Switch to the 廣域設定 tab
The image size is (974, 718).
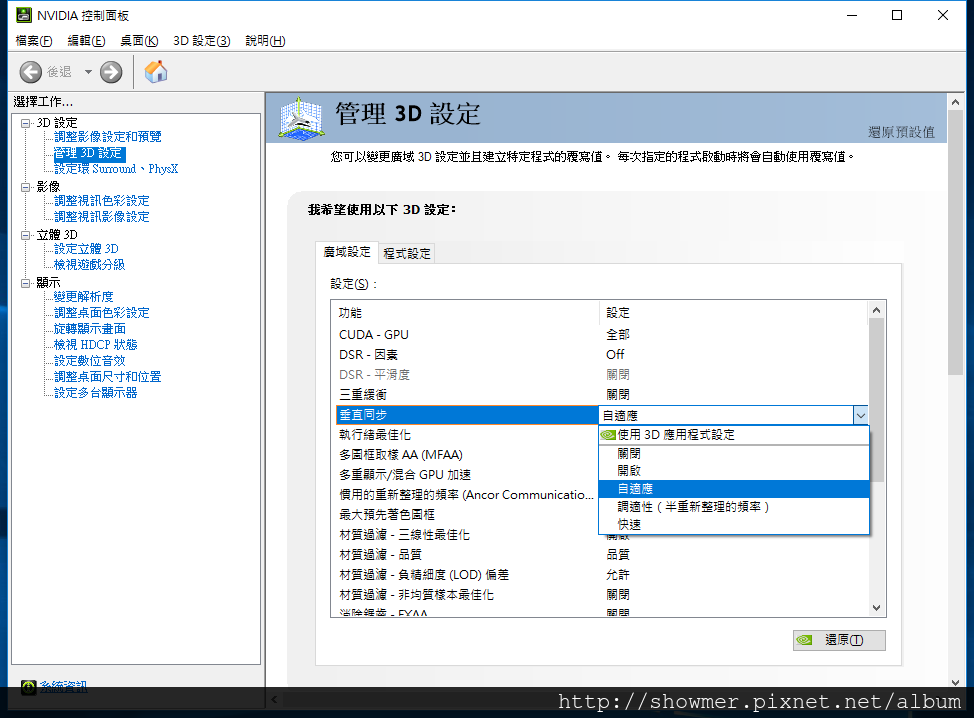347,252
